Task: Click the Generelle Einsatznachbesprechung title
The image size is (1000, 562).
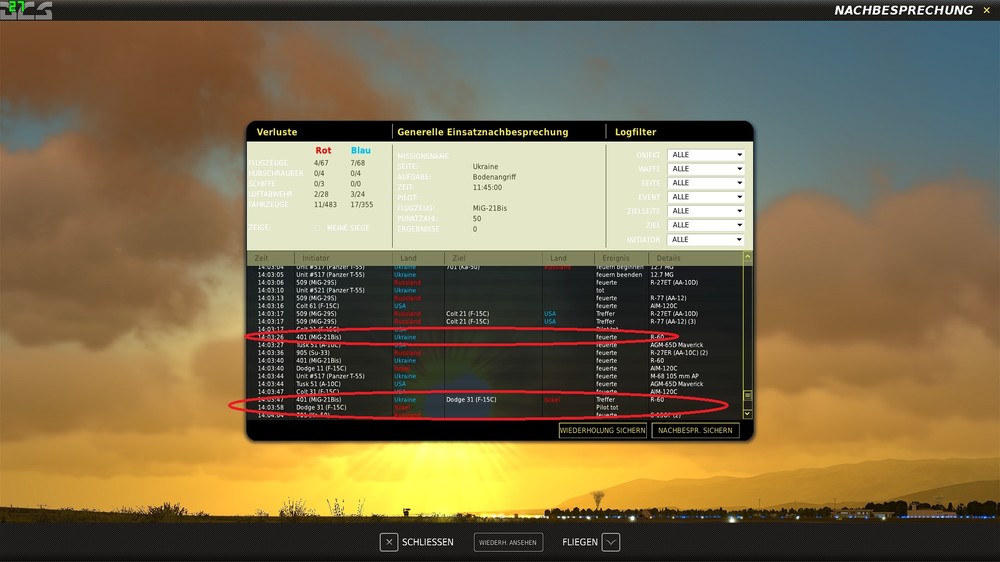Action: coord(483,132)
